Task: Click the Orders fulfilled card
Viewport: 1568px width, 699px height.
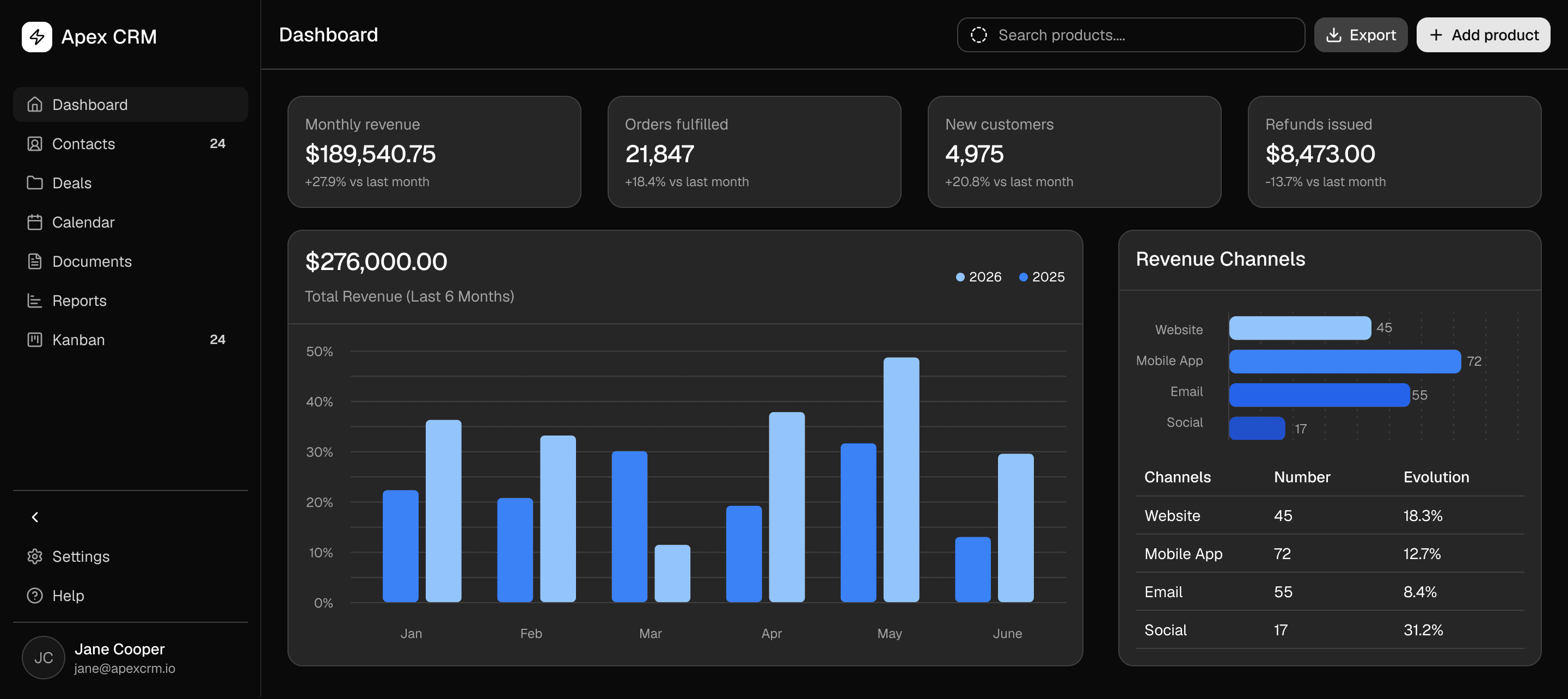Action: (x=754, y=151)
